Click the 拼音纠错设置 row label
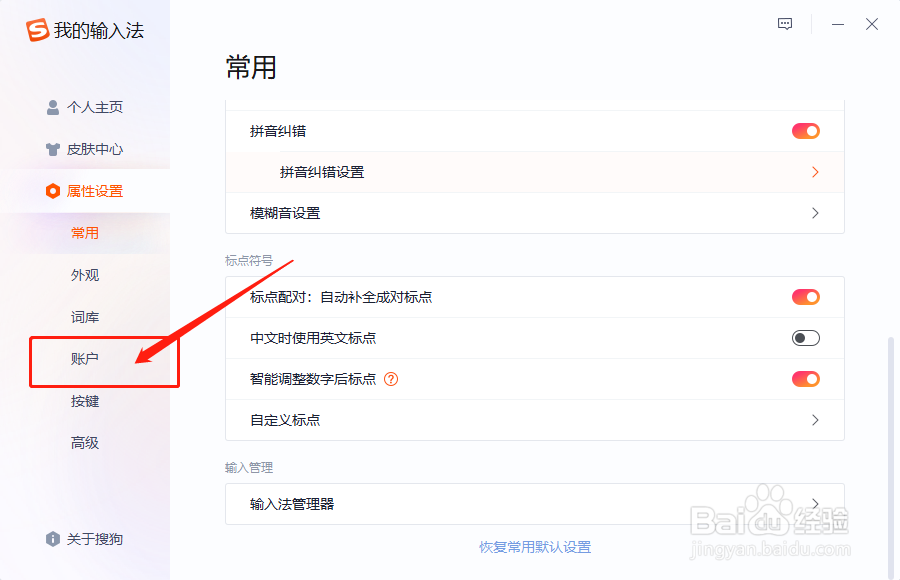Screen dimensions: 900x580 (322, 172)
